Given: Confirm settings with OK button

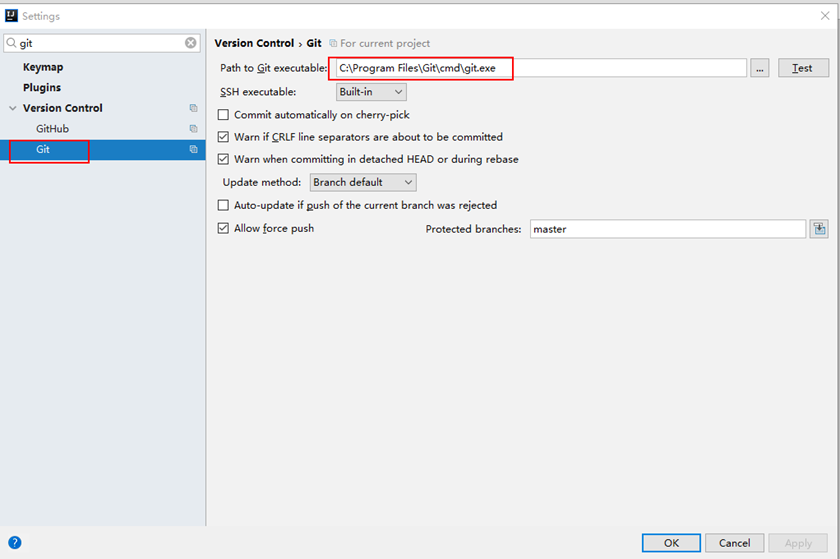Looking at the screenshot, I should click(x=671, y=543).
